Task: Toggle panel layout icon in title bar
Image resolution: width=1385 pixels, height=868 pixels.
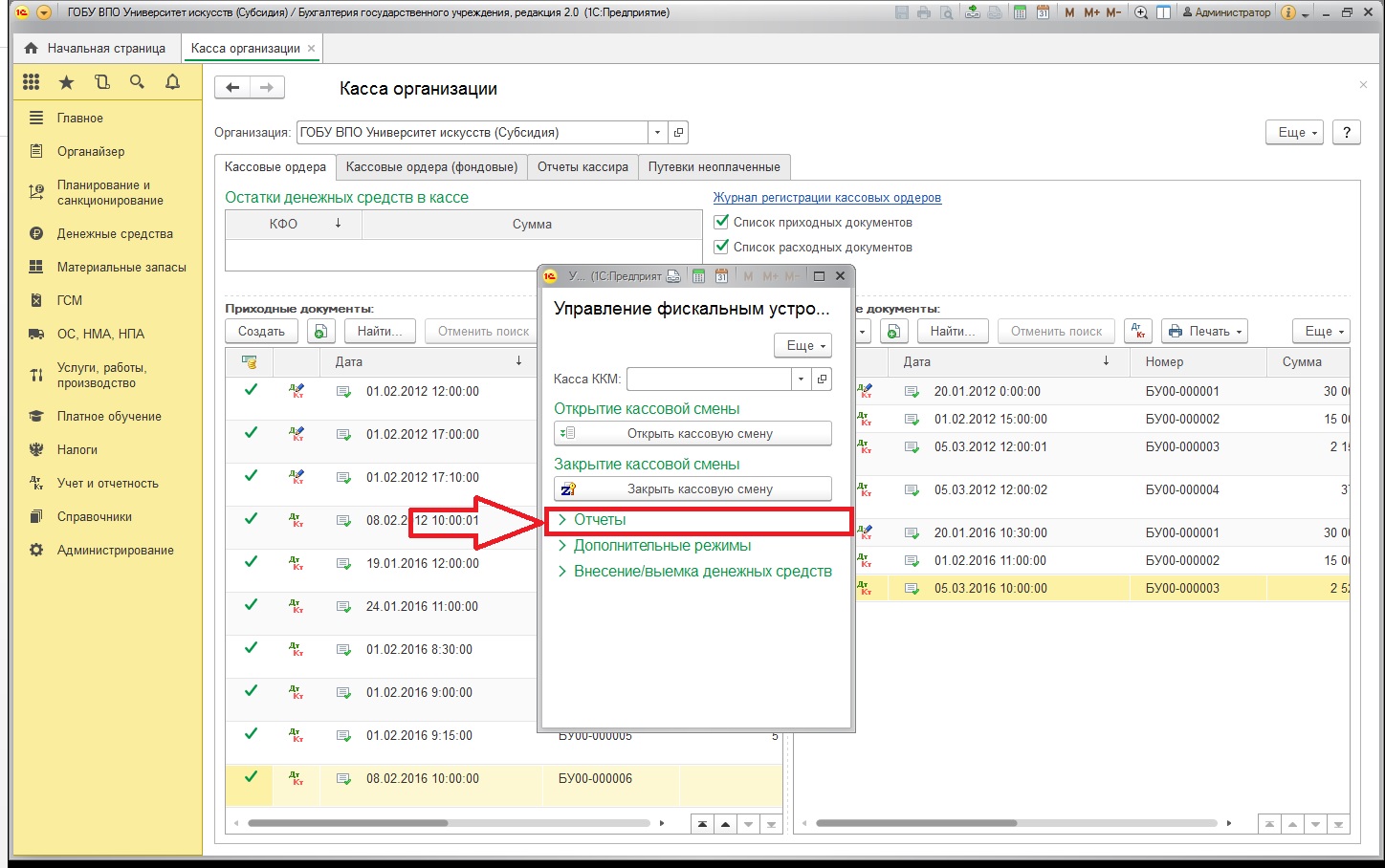Action: tap(1163, 12)
